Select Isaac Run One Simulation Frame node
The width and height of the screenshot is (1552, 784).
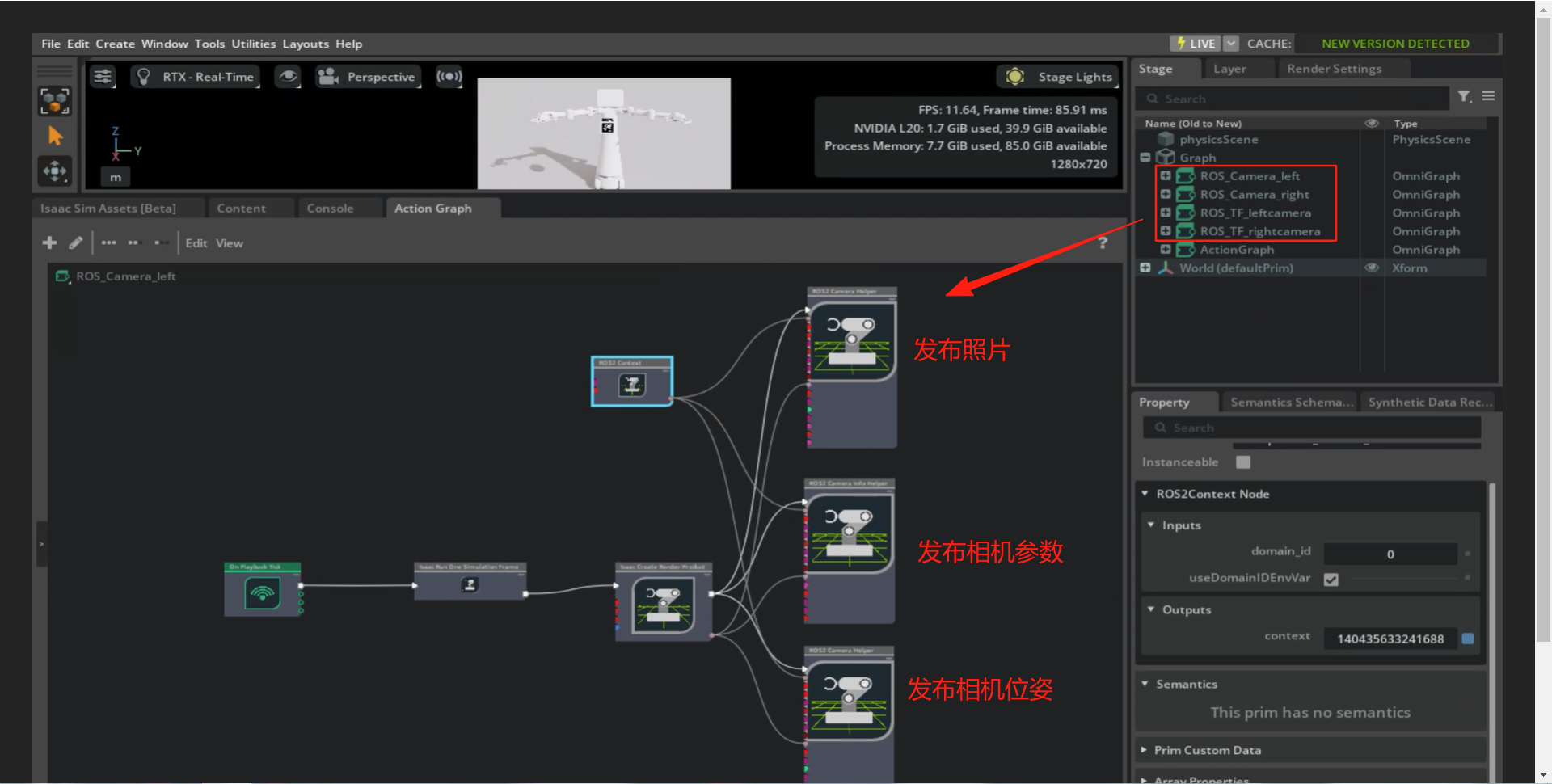point(470,581)
